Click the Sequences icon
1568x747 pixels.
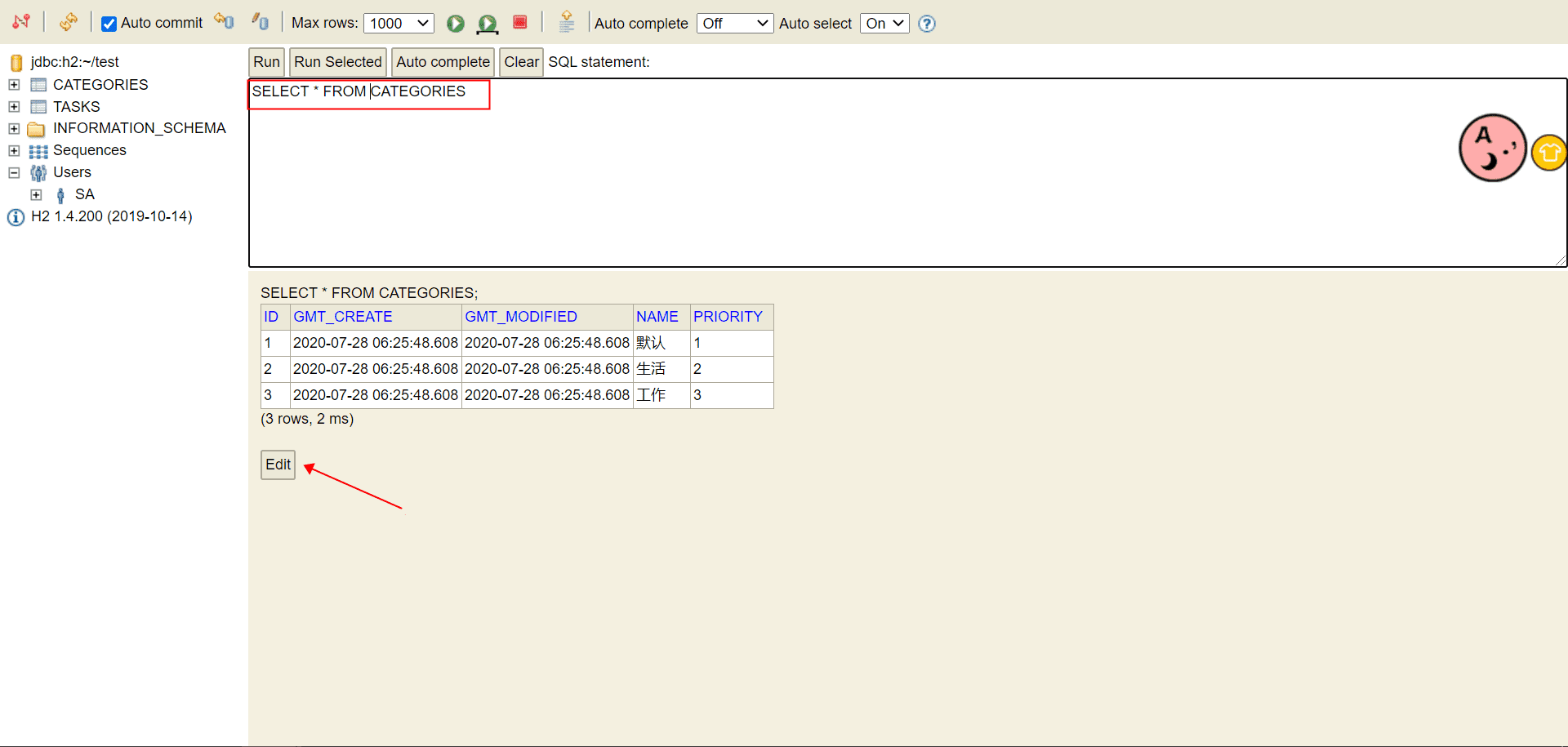pos(38,151)
